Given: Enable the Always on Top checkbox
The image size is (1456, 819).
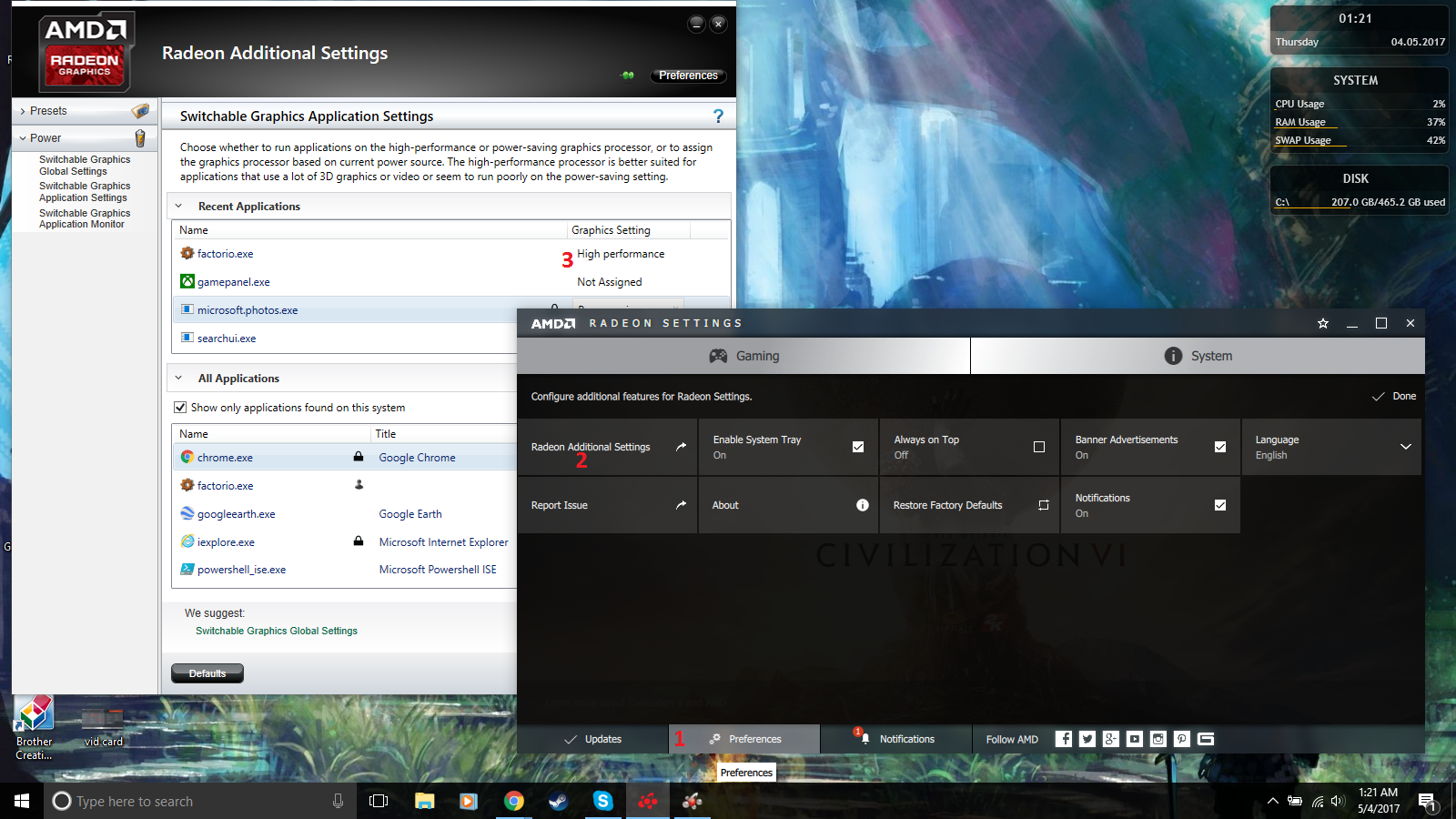Looking at the screenshot, I should 1038,447.
